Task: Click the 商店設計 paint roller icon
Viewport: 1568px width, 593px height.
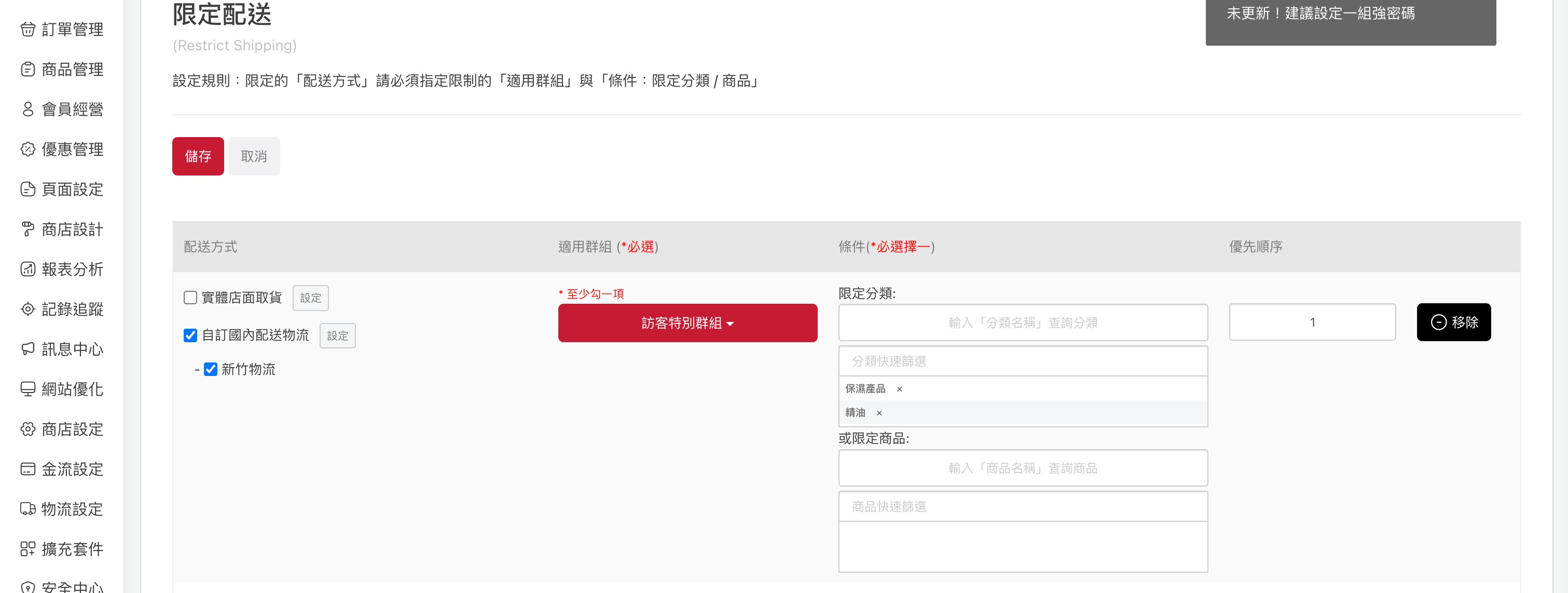Action: [x=28, y=229]
